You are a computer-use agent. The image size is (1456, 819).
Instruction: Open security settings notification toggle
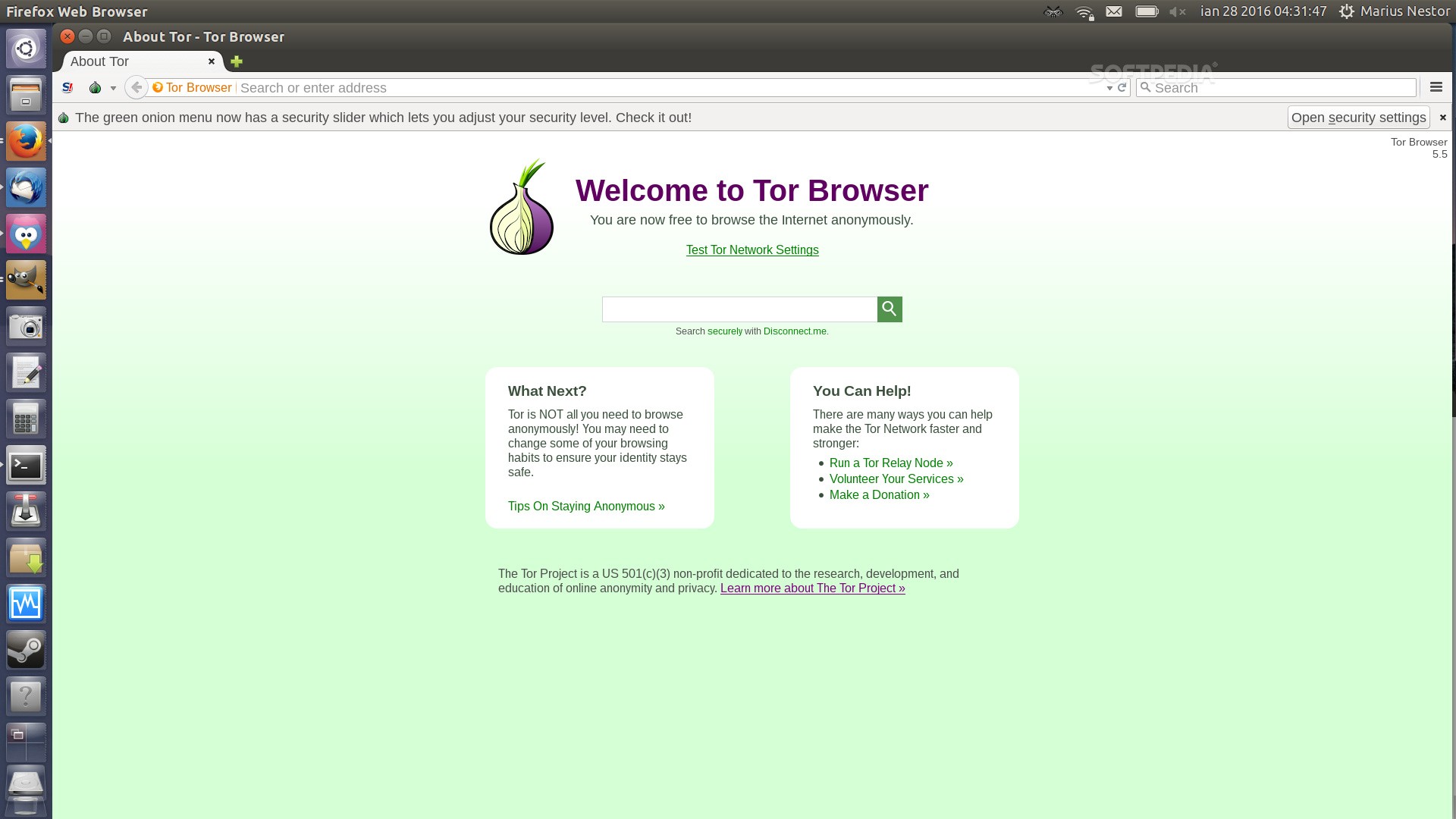pos(1443,117)
